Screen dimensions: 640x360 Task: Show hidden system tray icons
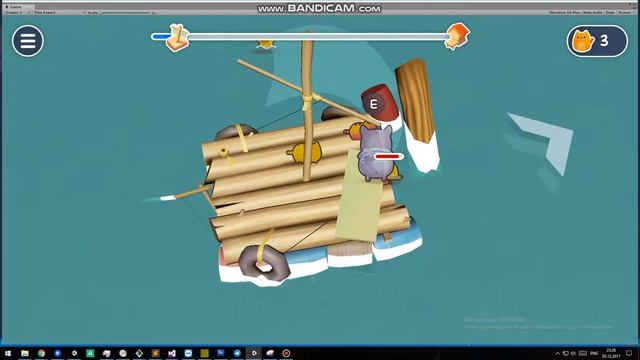point(558,353)
